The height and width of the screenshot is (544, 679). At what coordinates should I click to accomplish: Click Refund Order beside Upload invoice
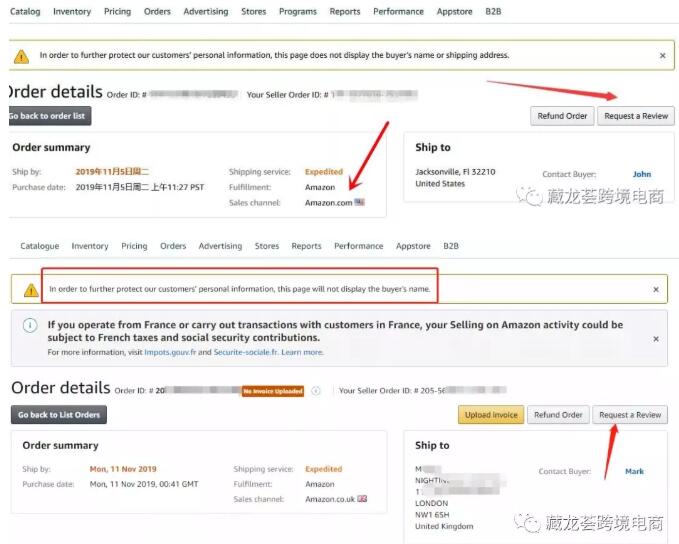[558, 414]
